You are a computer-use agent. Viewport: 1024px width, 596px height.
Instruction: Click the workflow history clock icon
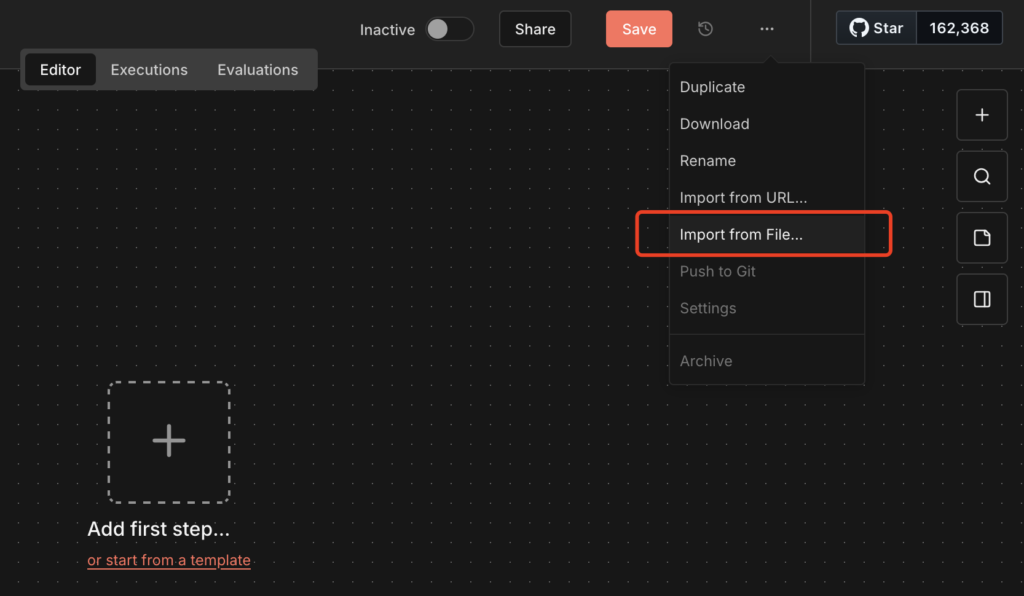705,29
